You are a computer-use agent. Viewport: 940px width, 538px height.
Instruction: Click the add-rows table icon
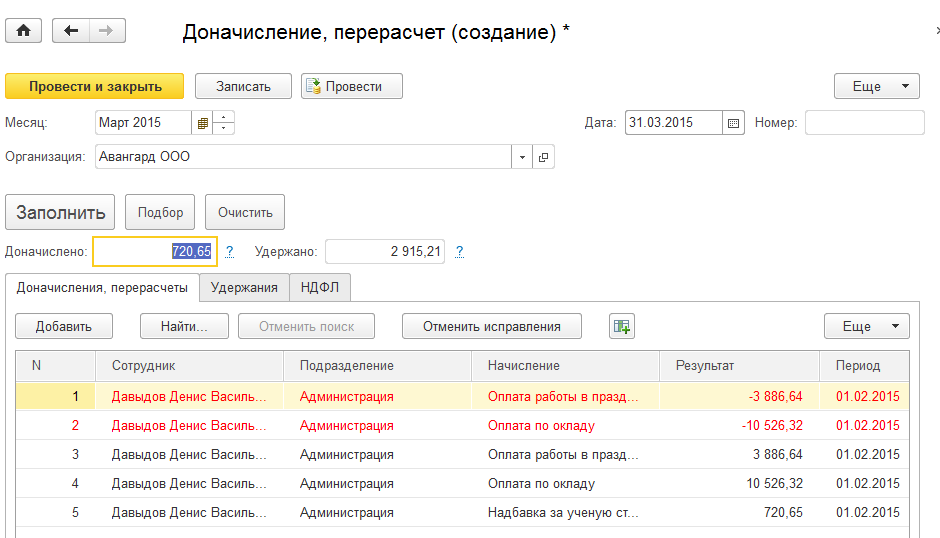(622, 326)
